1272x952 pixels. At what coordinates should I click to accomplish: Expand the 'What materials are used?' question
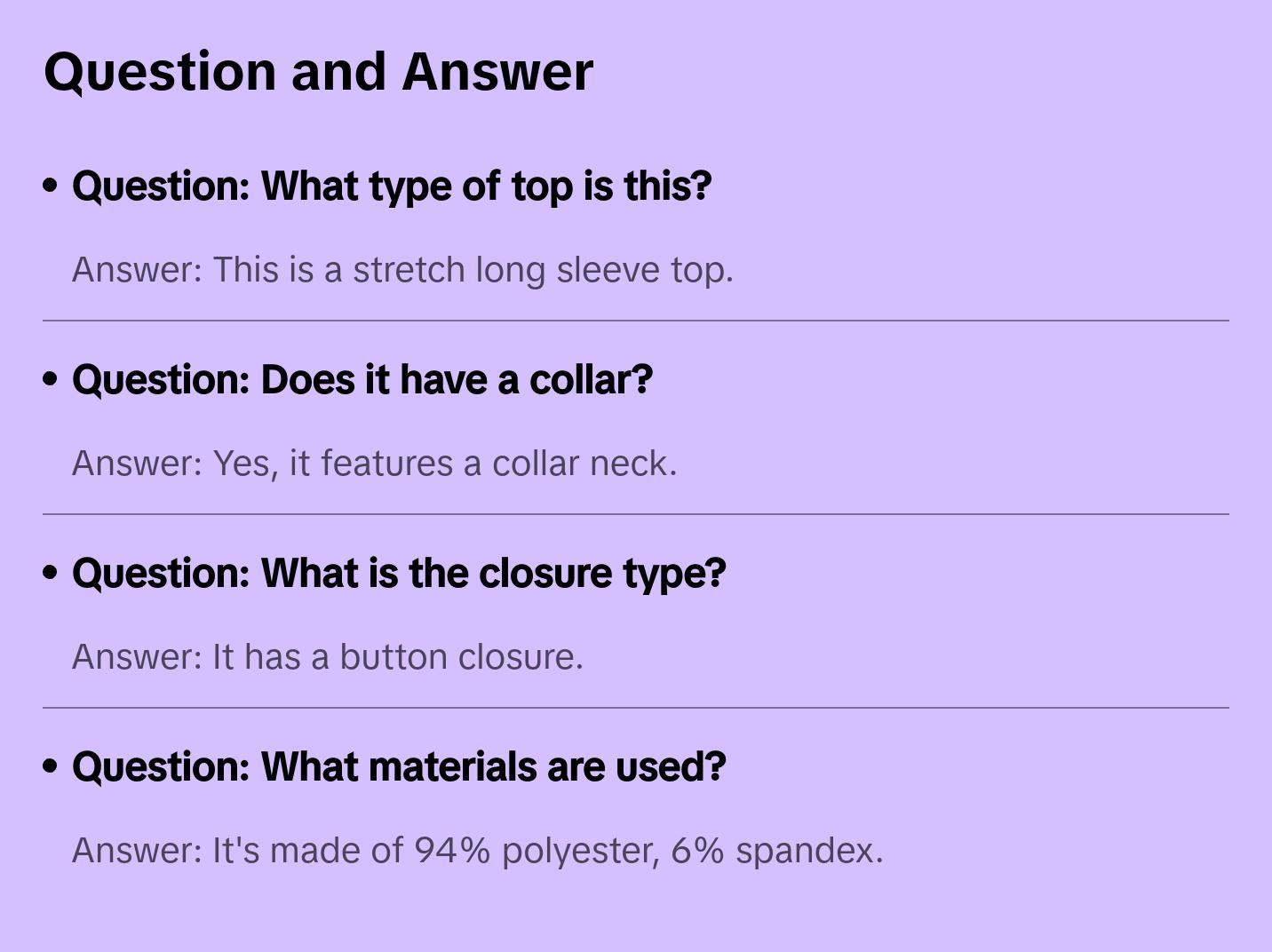click(x=399, y=767)
